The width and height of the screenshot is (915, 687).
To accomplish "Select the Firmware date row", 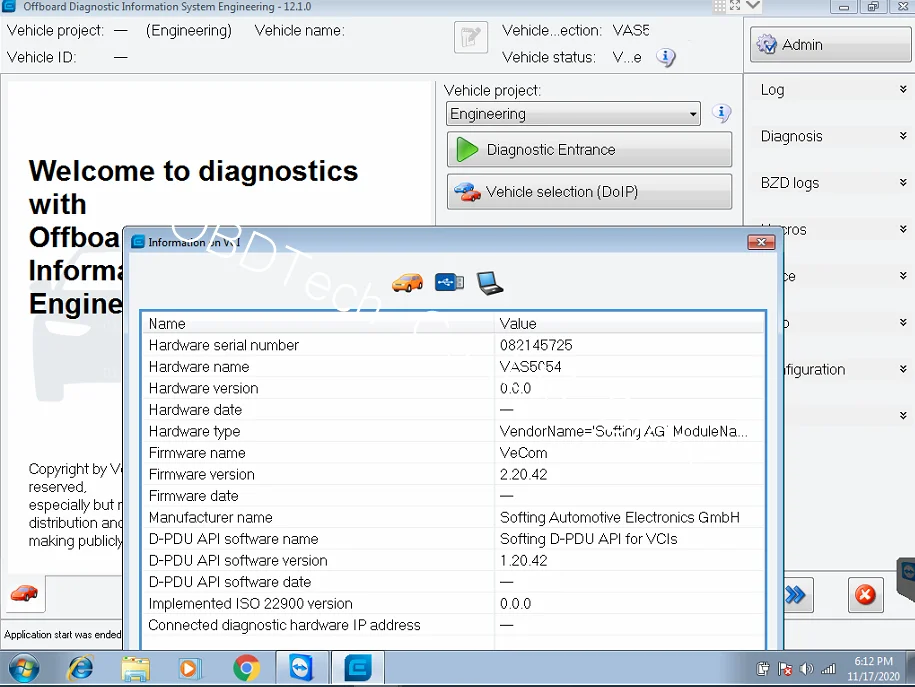I will coord(453,496).
